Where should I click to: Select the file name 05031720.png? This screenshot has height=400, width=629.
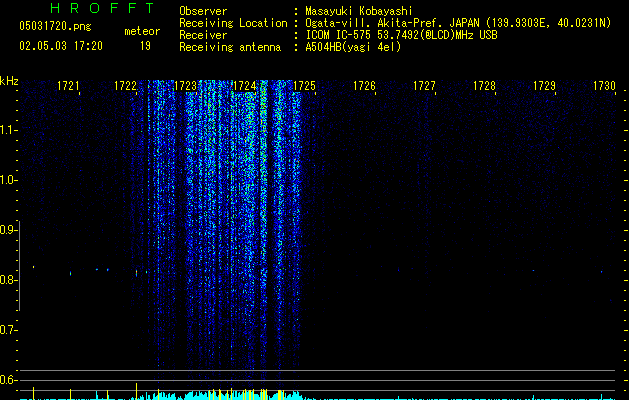pyautogui.click(x=55, y=27)
